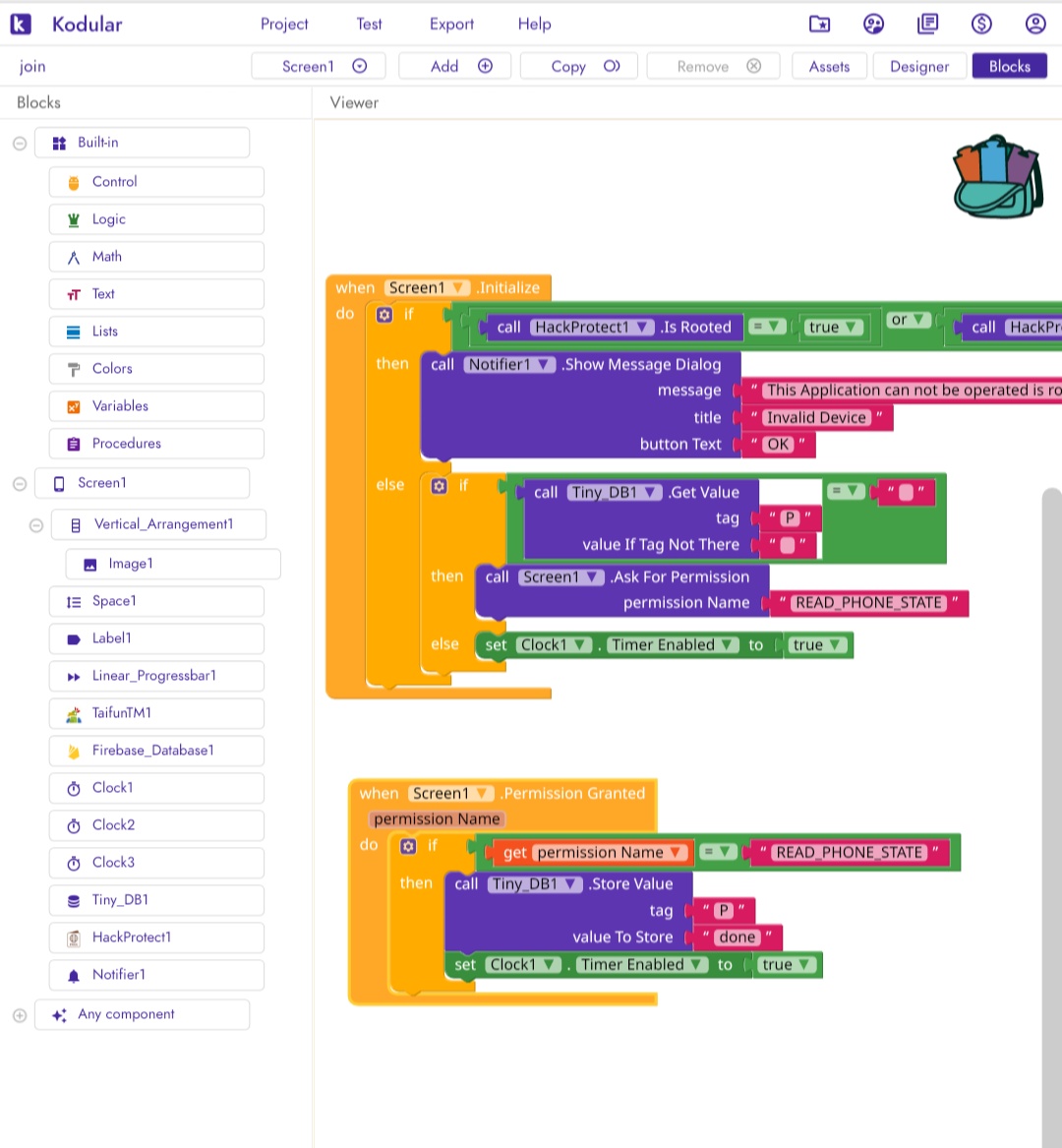1062x1148 pixels.
Task: Click the "done" value To Store text block
Action: click(737, 937)
